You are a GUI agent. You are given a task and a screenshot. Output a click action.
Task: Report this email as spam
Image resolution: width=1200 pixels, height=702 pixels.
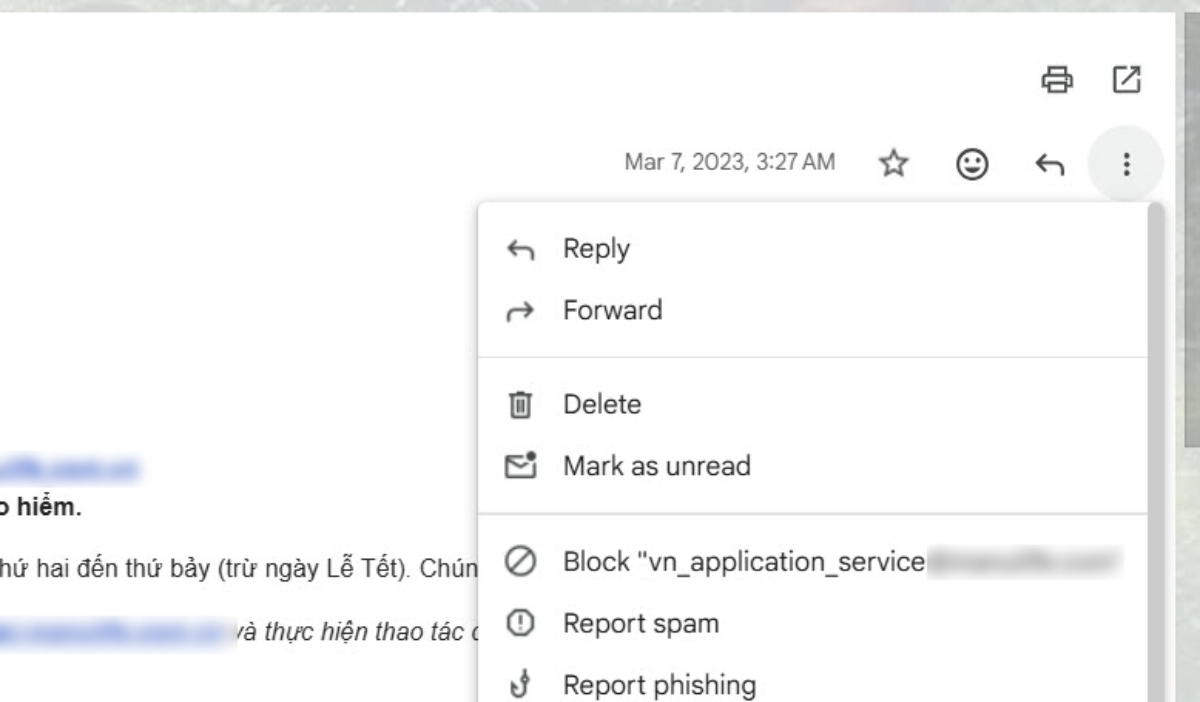642,622
